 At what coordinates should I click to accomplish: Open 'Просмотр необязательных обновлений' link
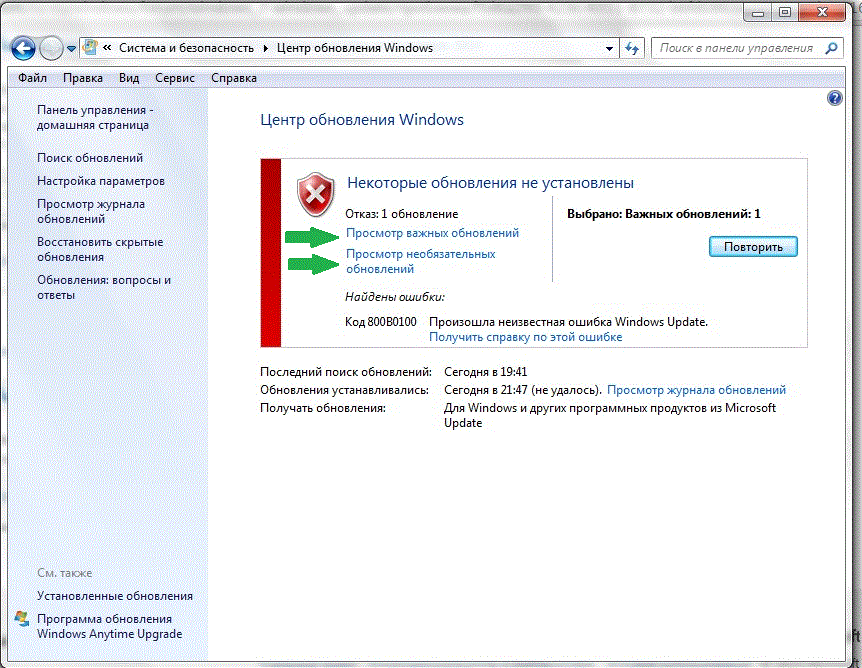(421, 261)
